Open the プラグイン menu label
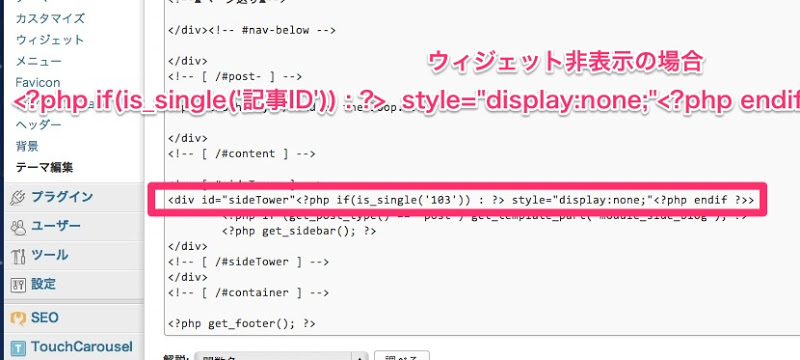This screenshot has width=800, height=360. pos(62,197)
